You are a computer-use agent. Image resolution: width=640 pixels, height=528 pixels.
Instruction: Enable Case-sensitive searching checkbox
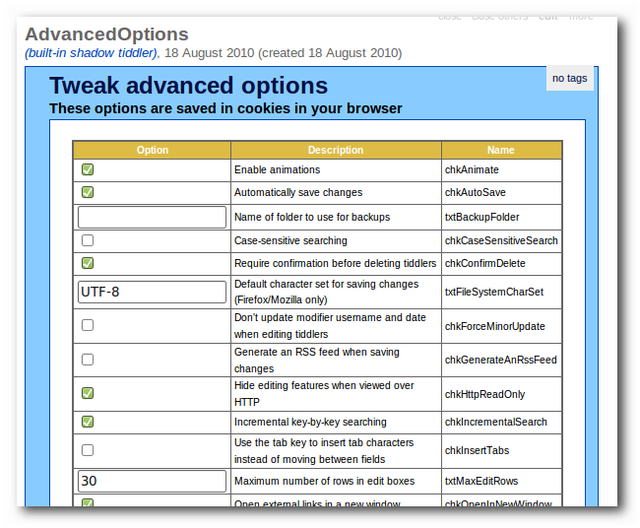tap(88, 240)
